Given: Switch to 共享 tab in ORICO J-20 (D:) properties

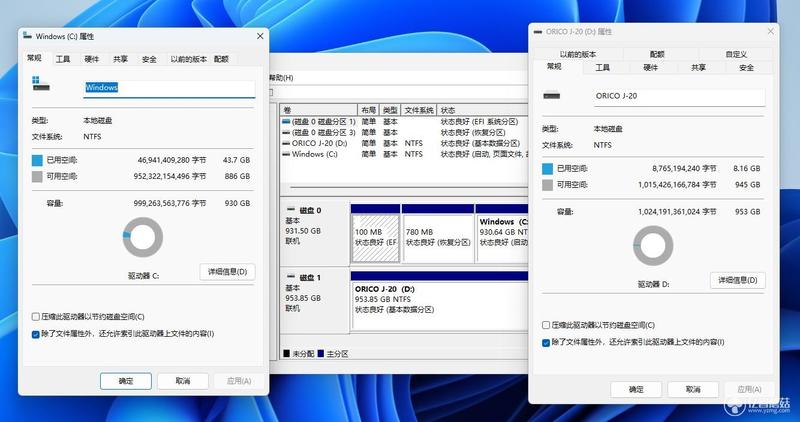Looking at the screenshot, I should tap(698, 67).
